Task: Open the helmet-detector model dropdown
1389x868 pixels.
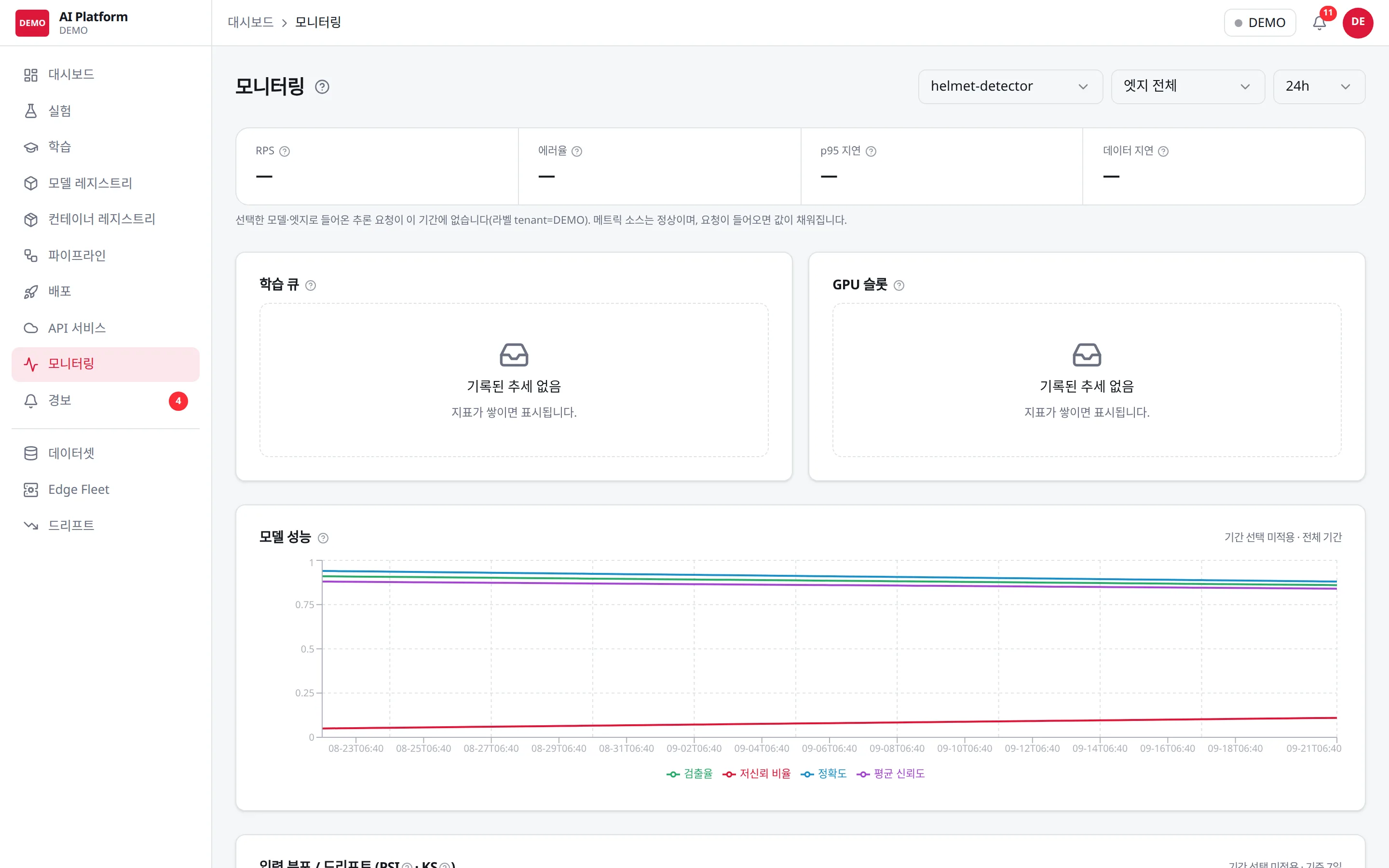Action: click(1010, 87)
